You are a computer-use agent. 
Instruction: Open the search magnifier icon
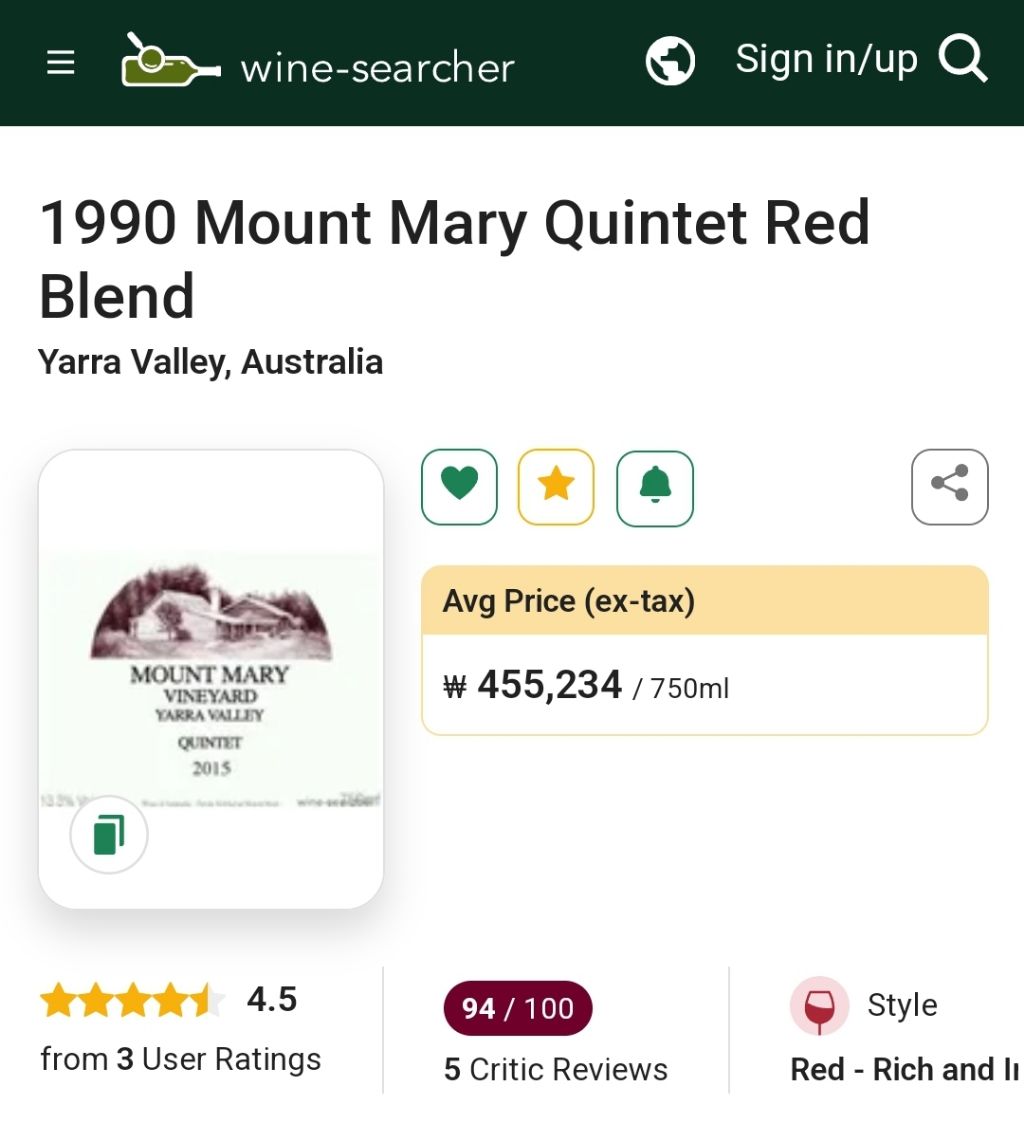[x=963, y=60]
